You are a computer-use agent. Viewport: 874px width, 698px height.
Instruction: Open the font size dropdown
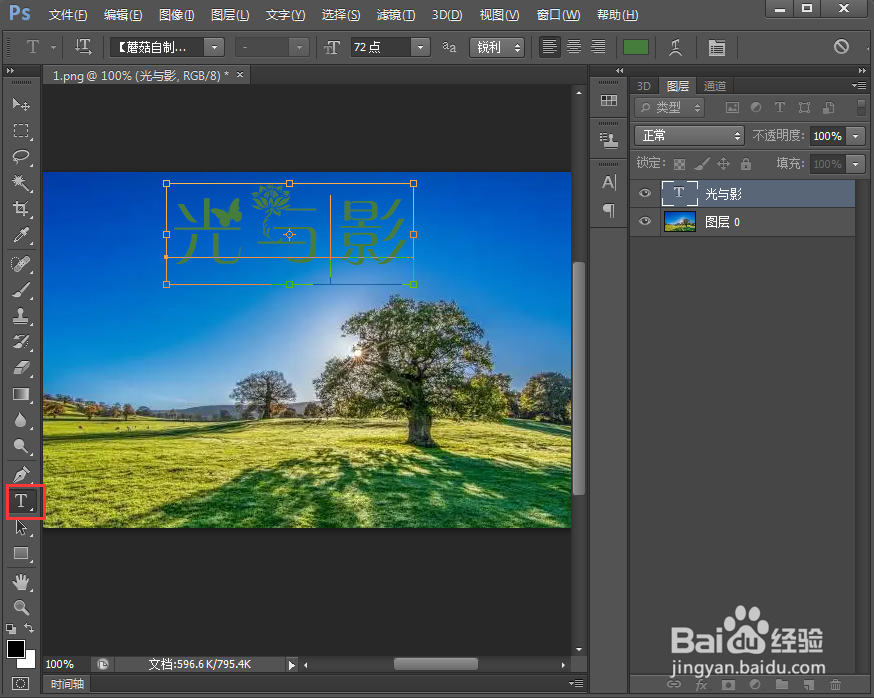[420, 47]
